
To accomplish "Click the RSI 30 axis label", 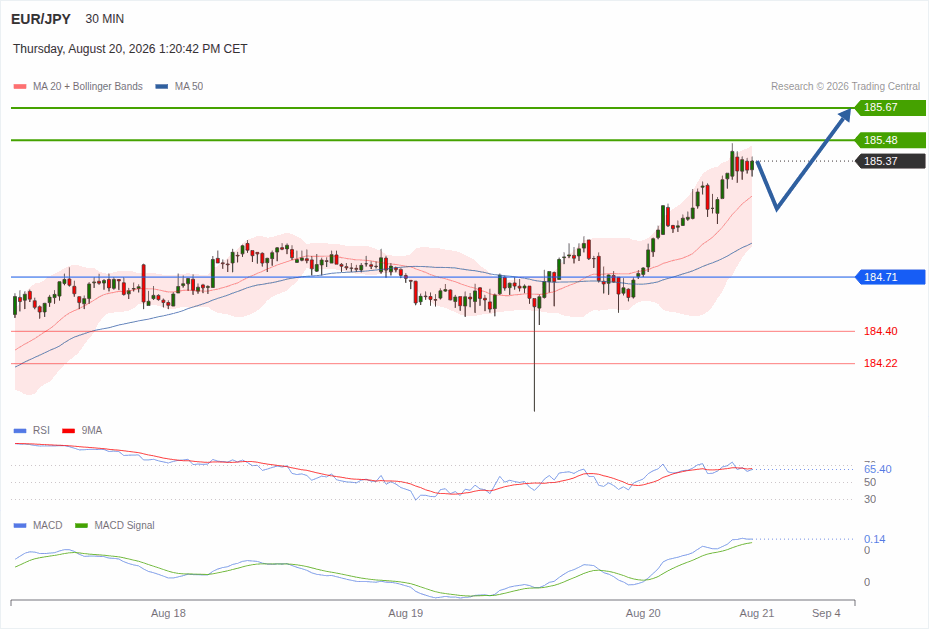I will (870, 499).
